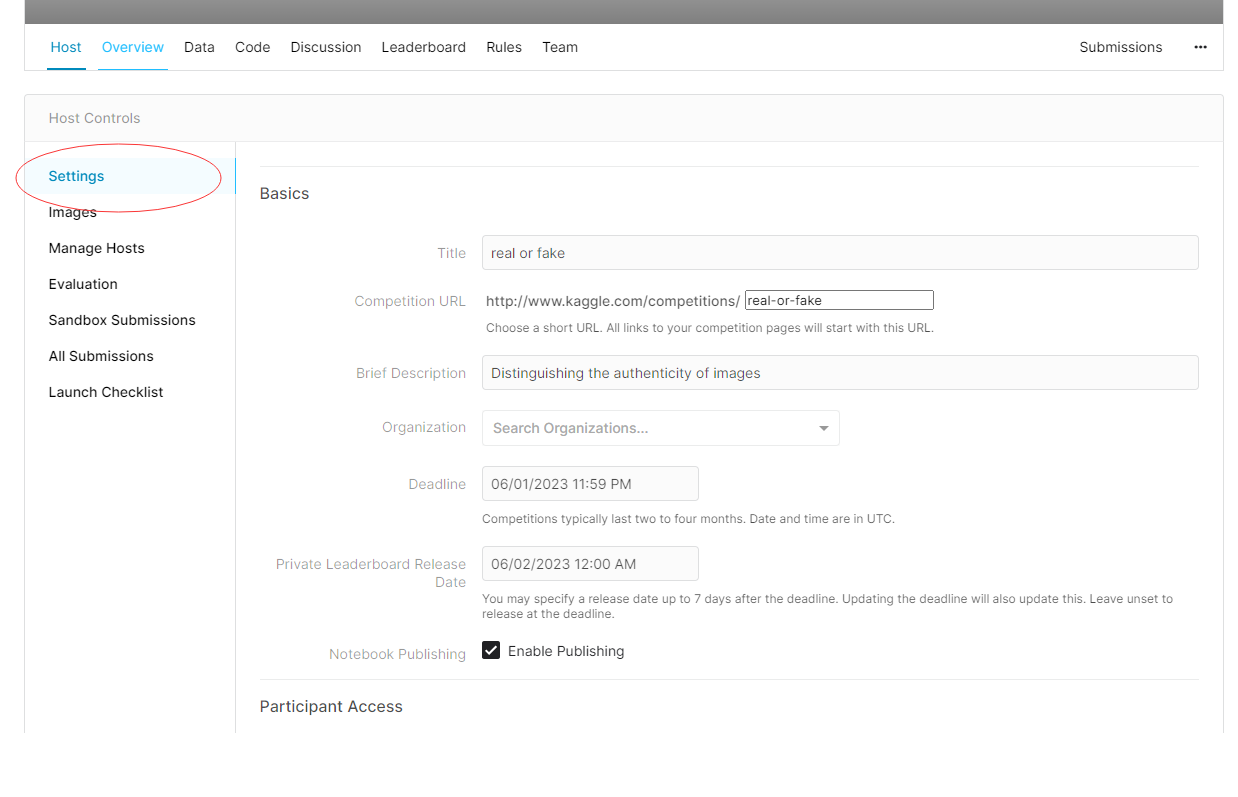This screenshot has width=1238, height=797.
Task: Expand the Search Organizations dropdown arrow
Action: tap(823, 428)
